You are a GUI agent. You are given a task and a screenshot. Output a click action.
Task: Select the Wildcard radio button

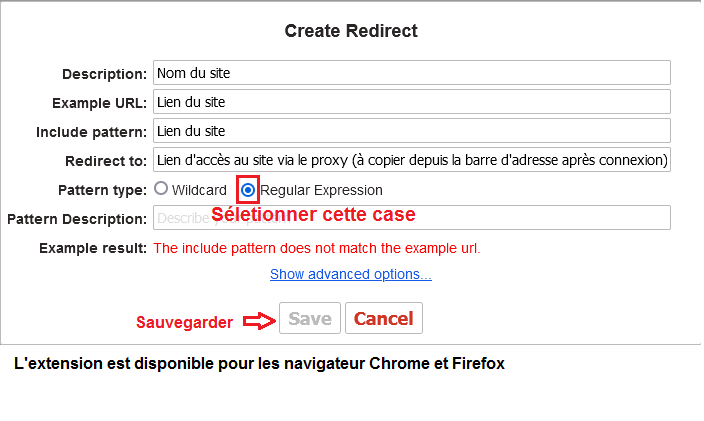(161, 189)
